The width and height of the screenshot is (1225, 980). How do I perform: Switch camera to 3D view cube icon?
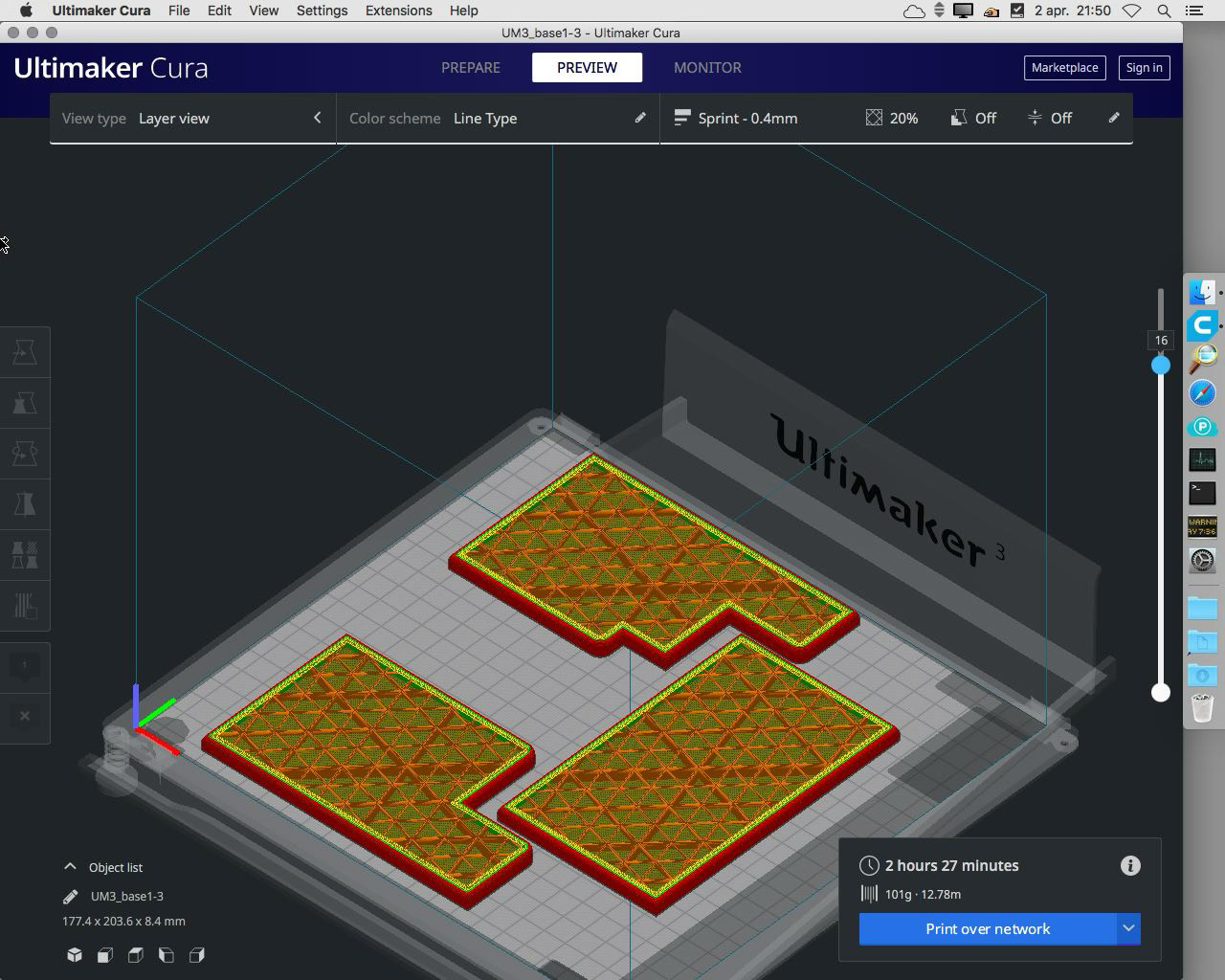click(75, 955)
